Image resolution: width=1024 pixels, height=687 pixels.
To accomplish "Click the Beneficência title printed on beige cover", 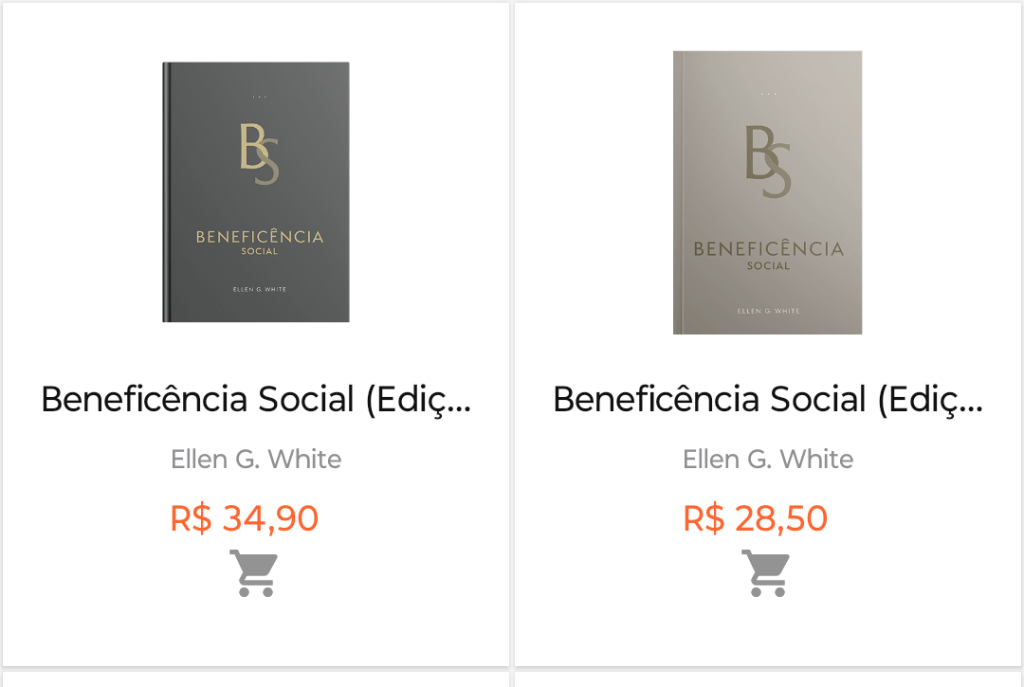I will coord(768,250).
